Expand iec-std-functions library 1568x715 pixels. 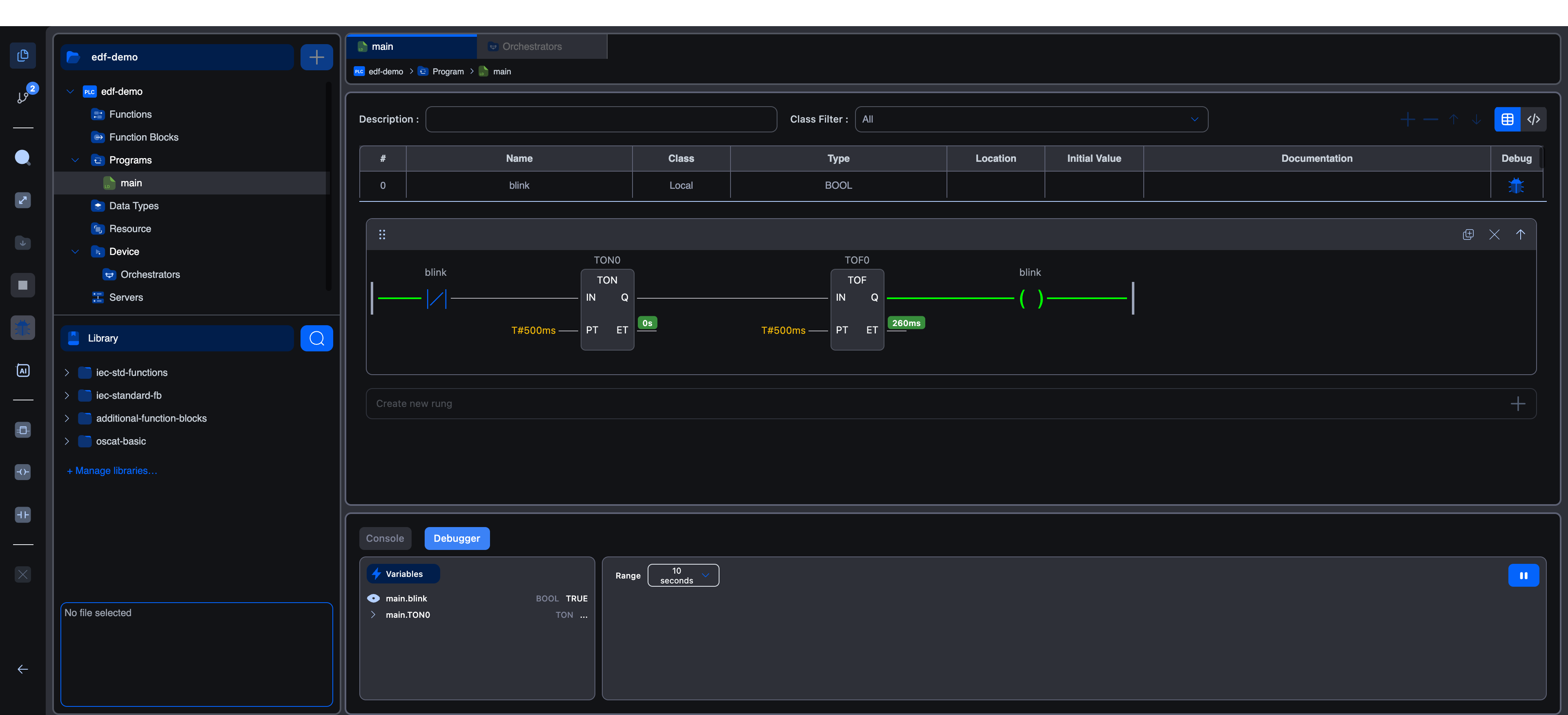tap(67, 373)
